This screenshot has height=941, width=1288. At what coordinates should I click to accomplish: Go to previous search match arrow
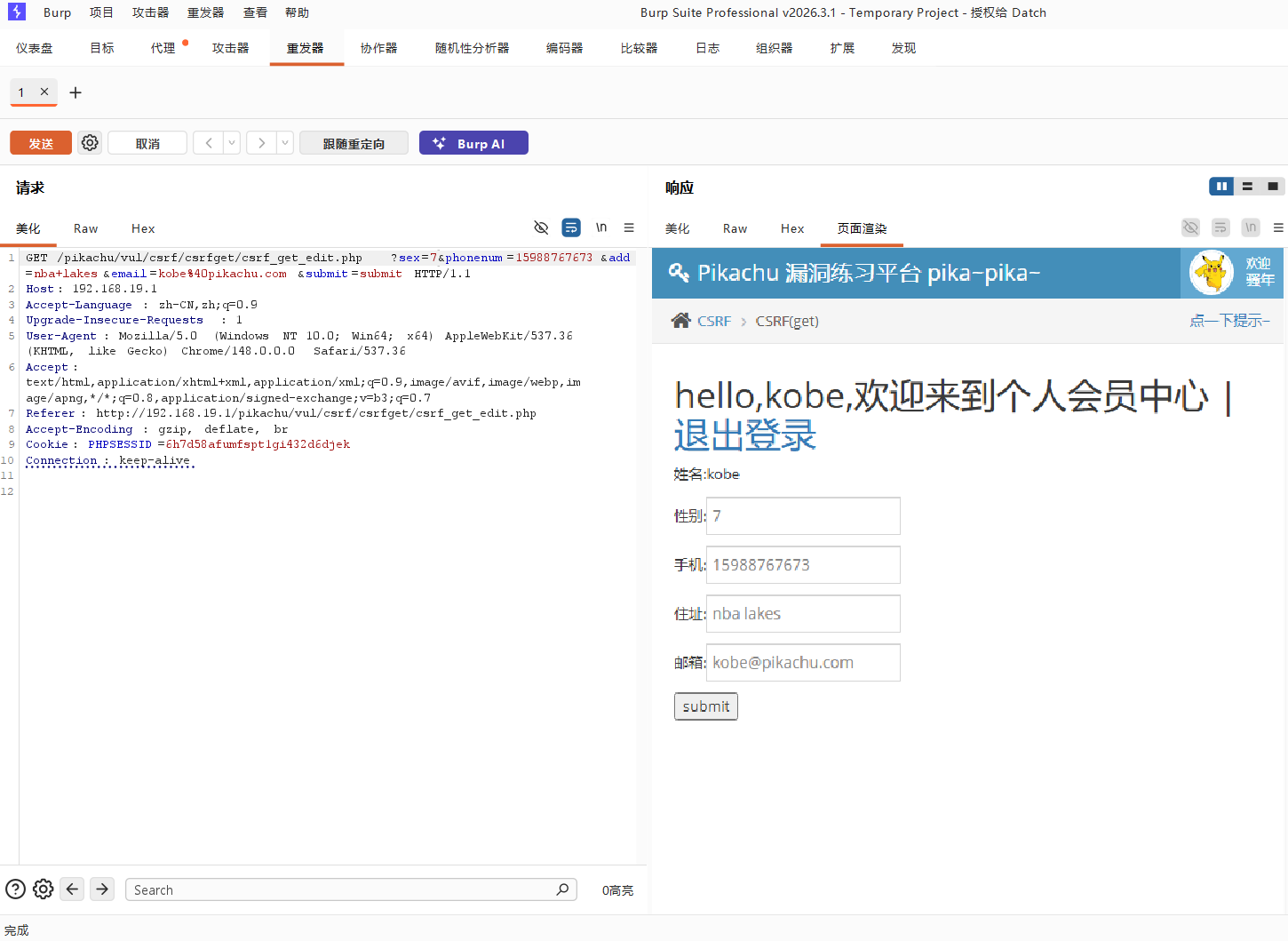73,889
